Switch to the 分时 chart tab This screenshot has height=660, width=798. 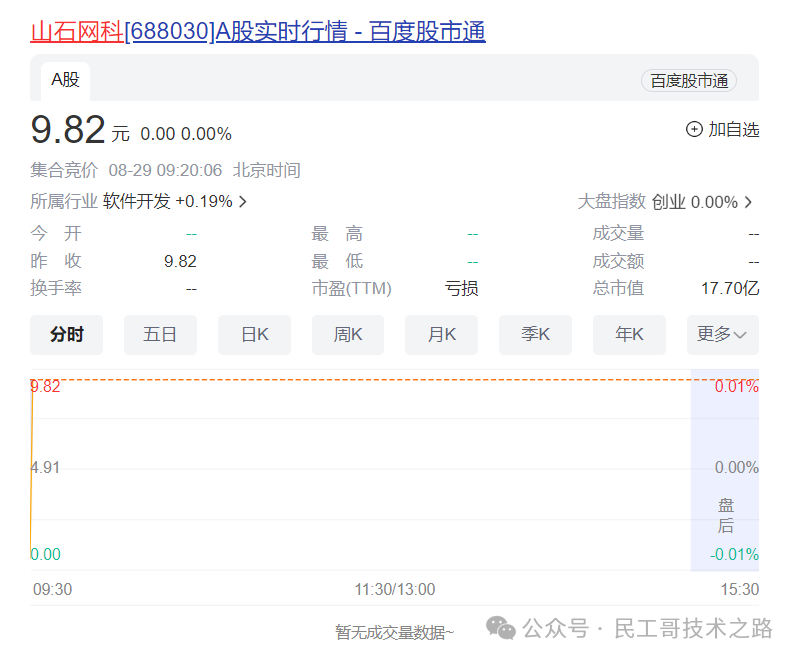67,335
